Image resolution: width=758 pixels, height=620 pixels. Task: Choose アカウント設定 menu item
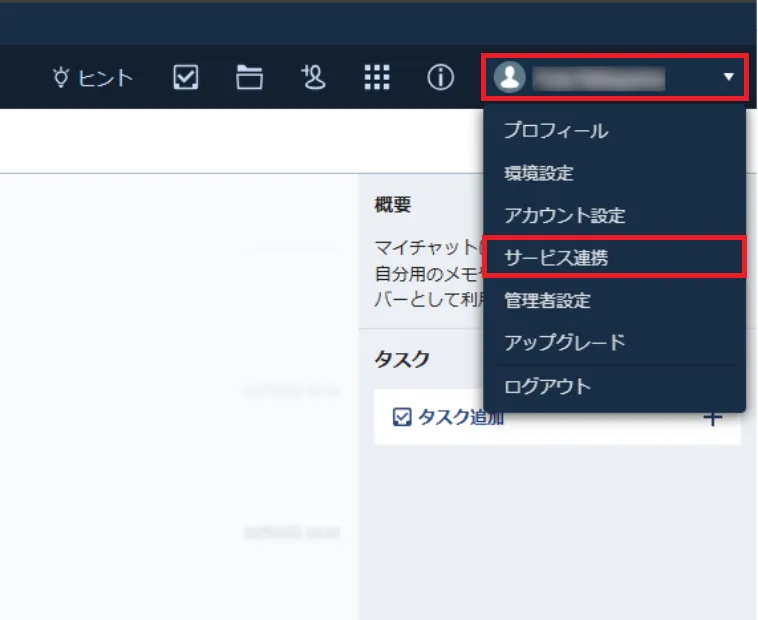point(564,215)
